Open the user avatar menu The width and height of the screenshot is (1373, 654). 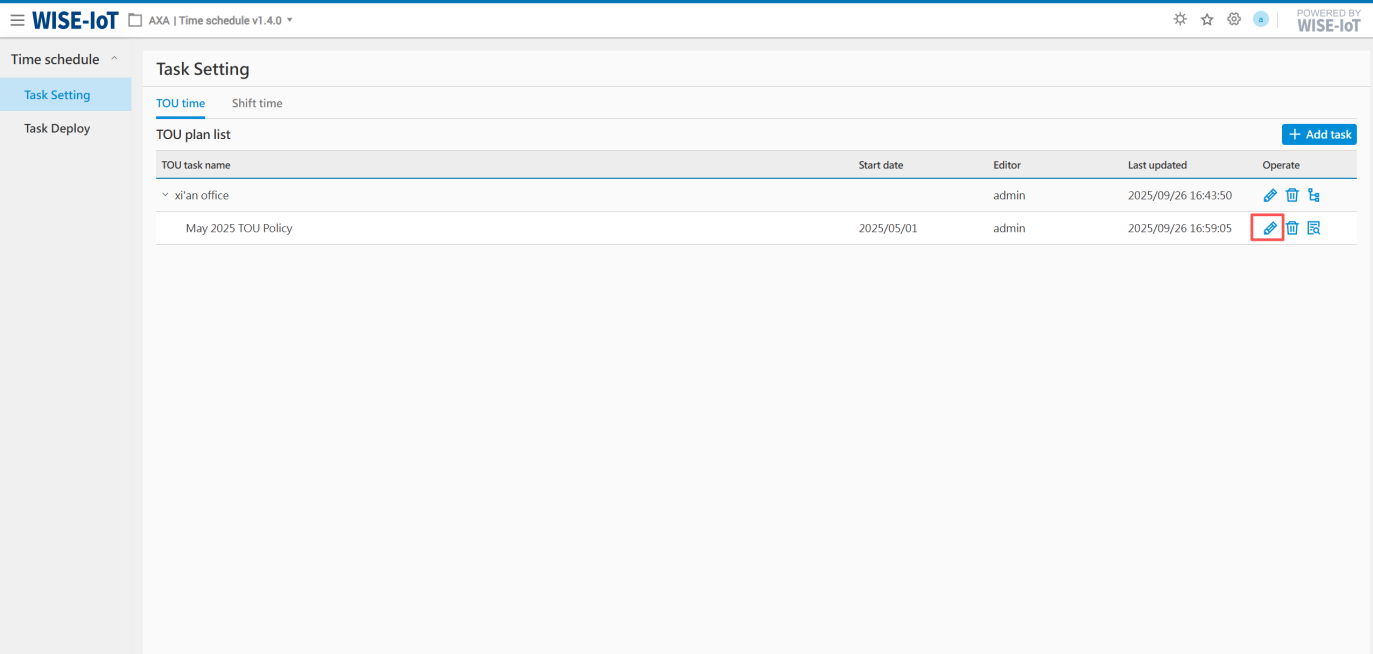click(1261, 19)
